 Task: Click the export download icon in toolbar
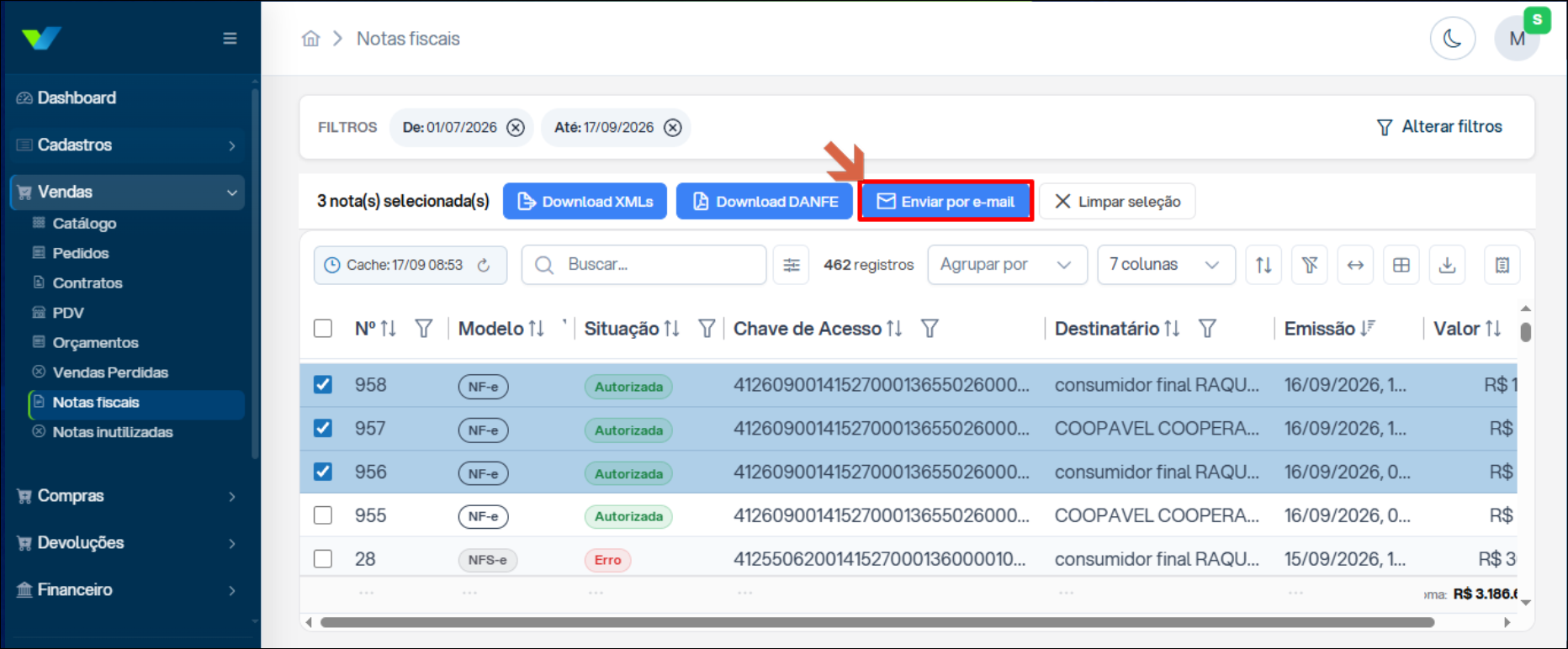[1447, 266]
